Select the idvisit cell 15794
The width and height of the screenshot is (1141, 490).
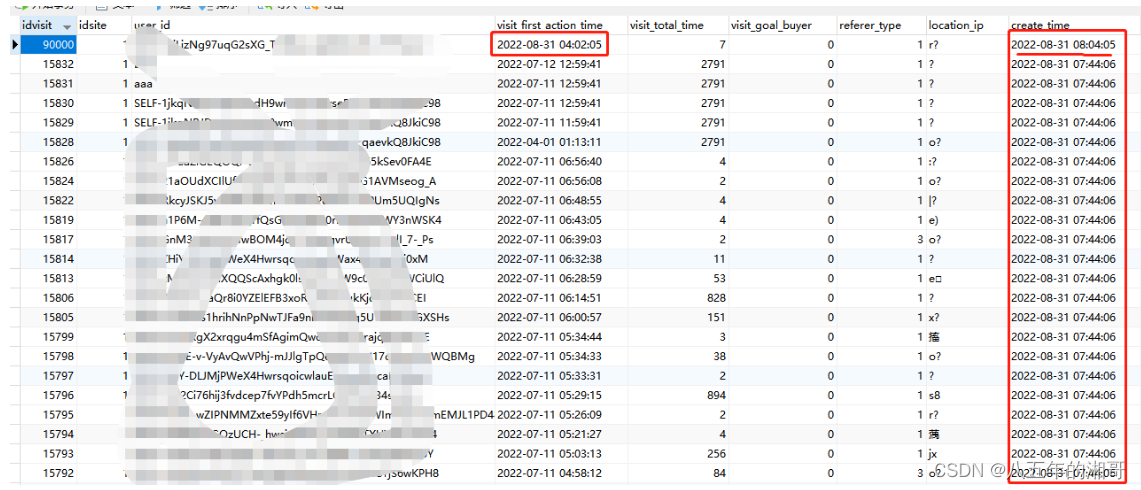47,434
